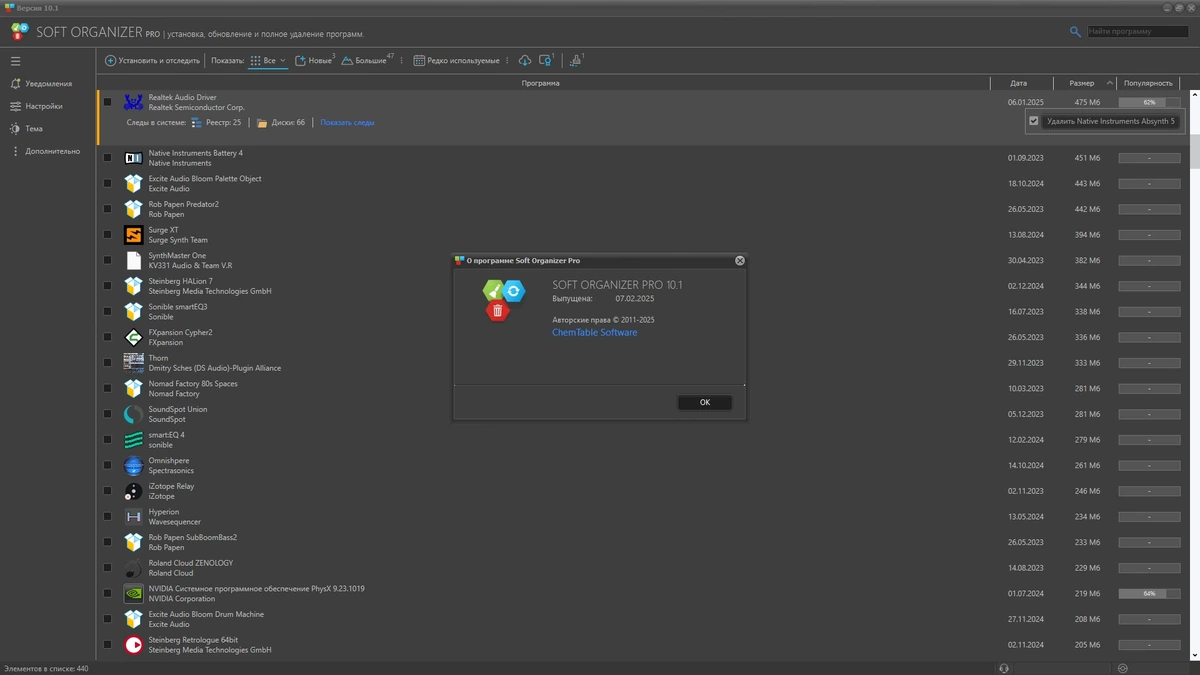This screenshot has width=1200, height=675.
Task: Click the circular sync icon in status bar
Action: tap(1123, 668)
